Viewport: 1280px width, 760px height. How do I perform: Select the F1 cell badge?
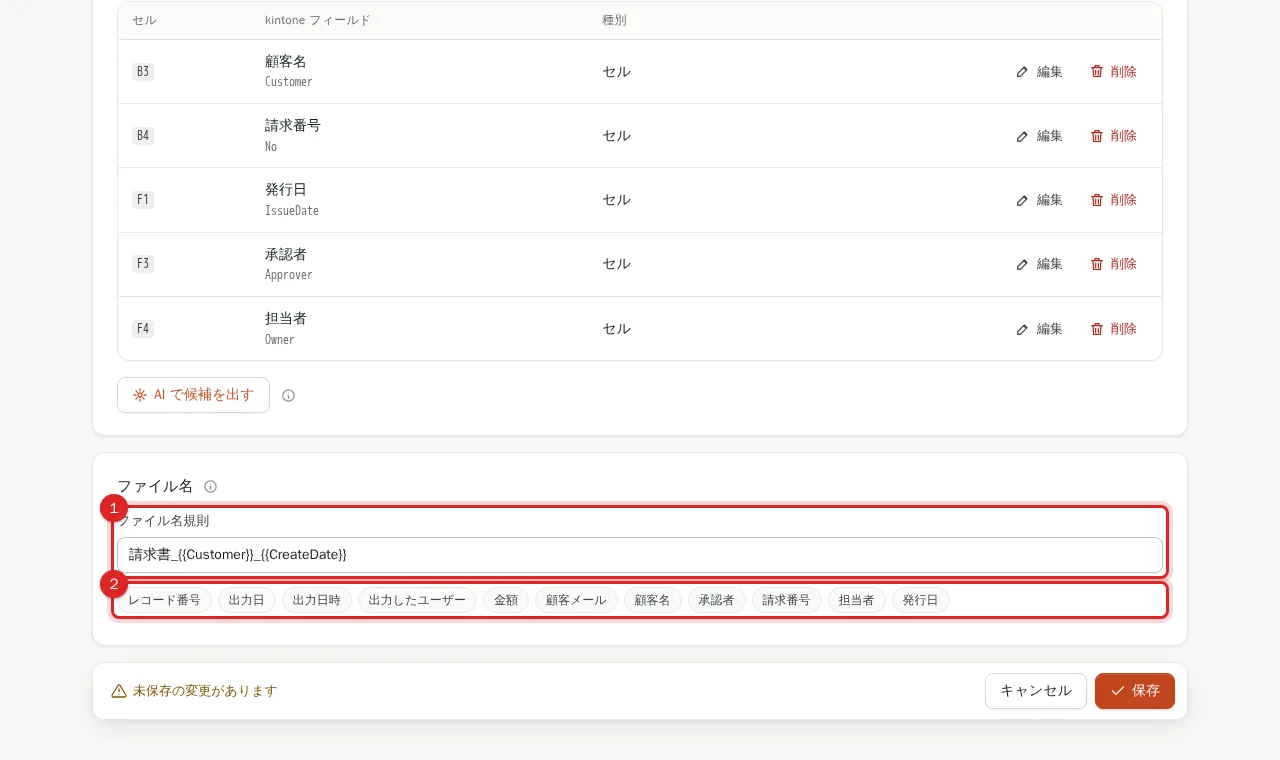(143, 200)
